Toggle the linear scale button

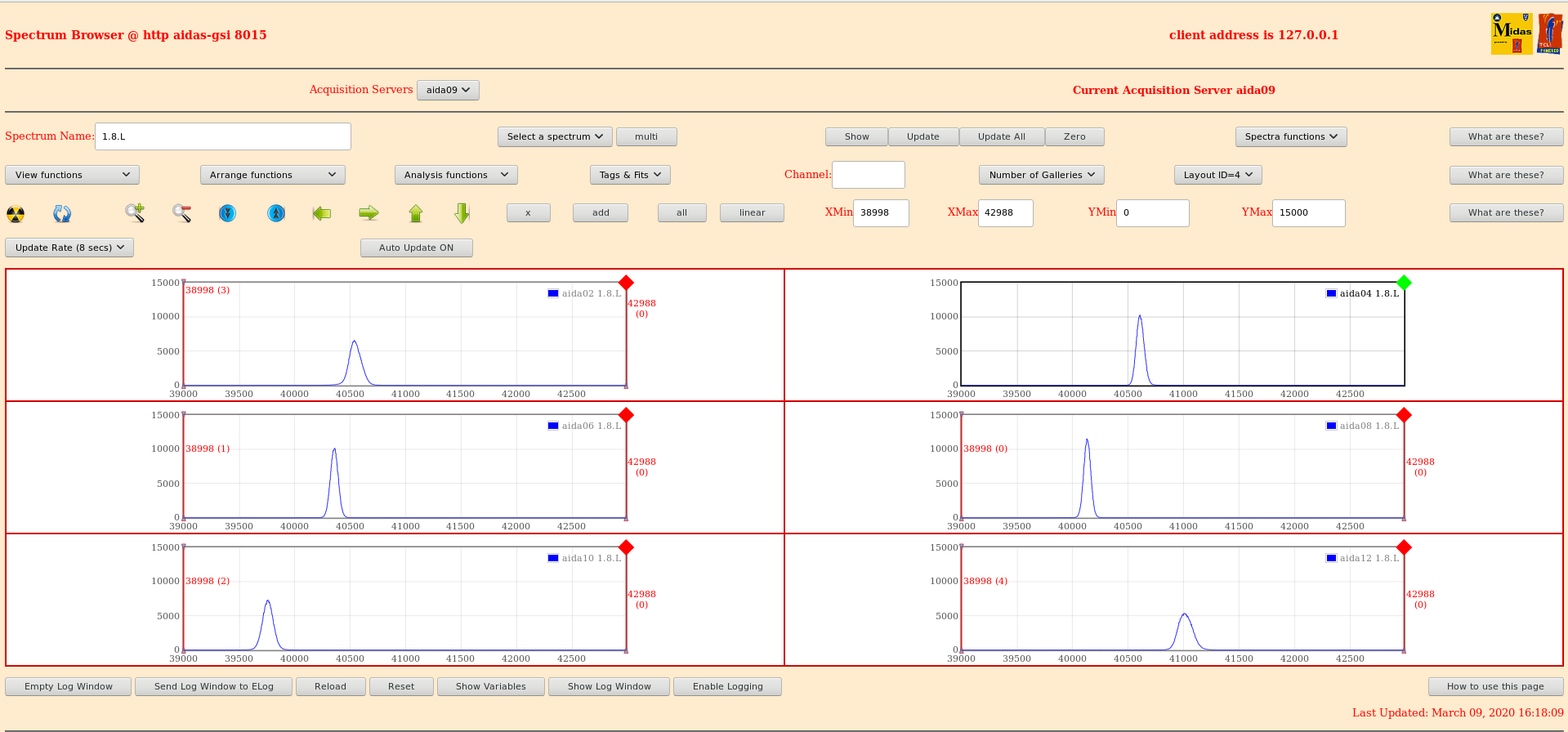752,212
